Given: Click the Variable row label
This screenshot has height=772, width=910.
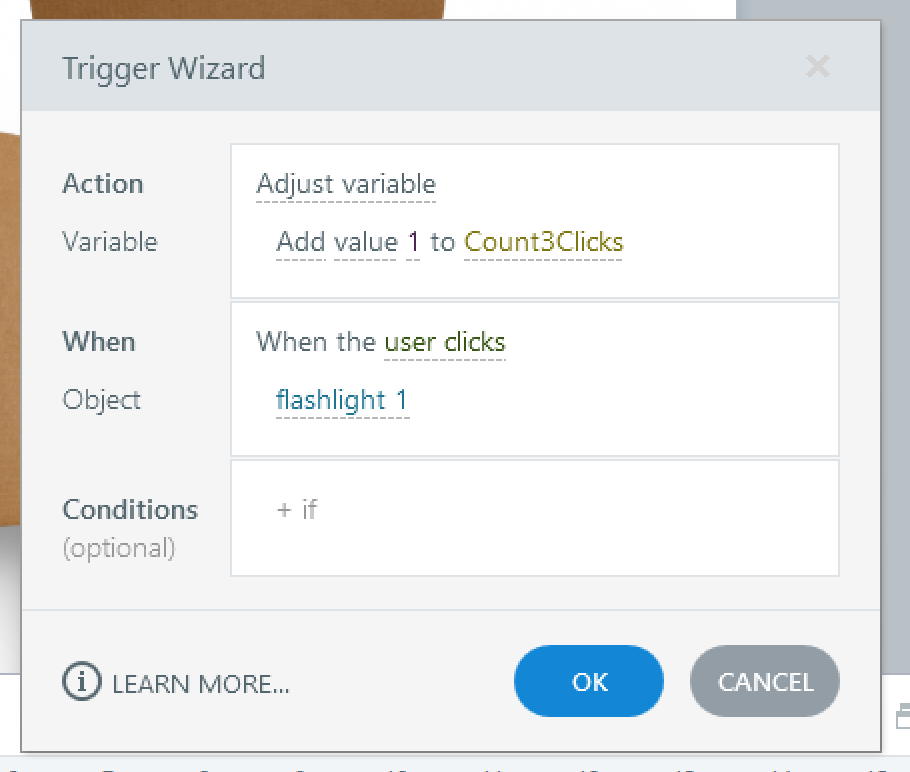Looking at the screenshot, I should click(x=110, y=242).
